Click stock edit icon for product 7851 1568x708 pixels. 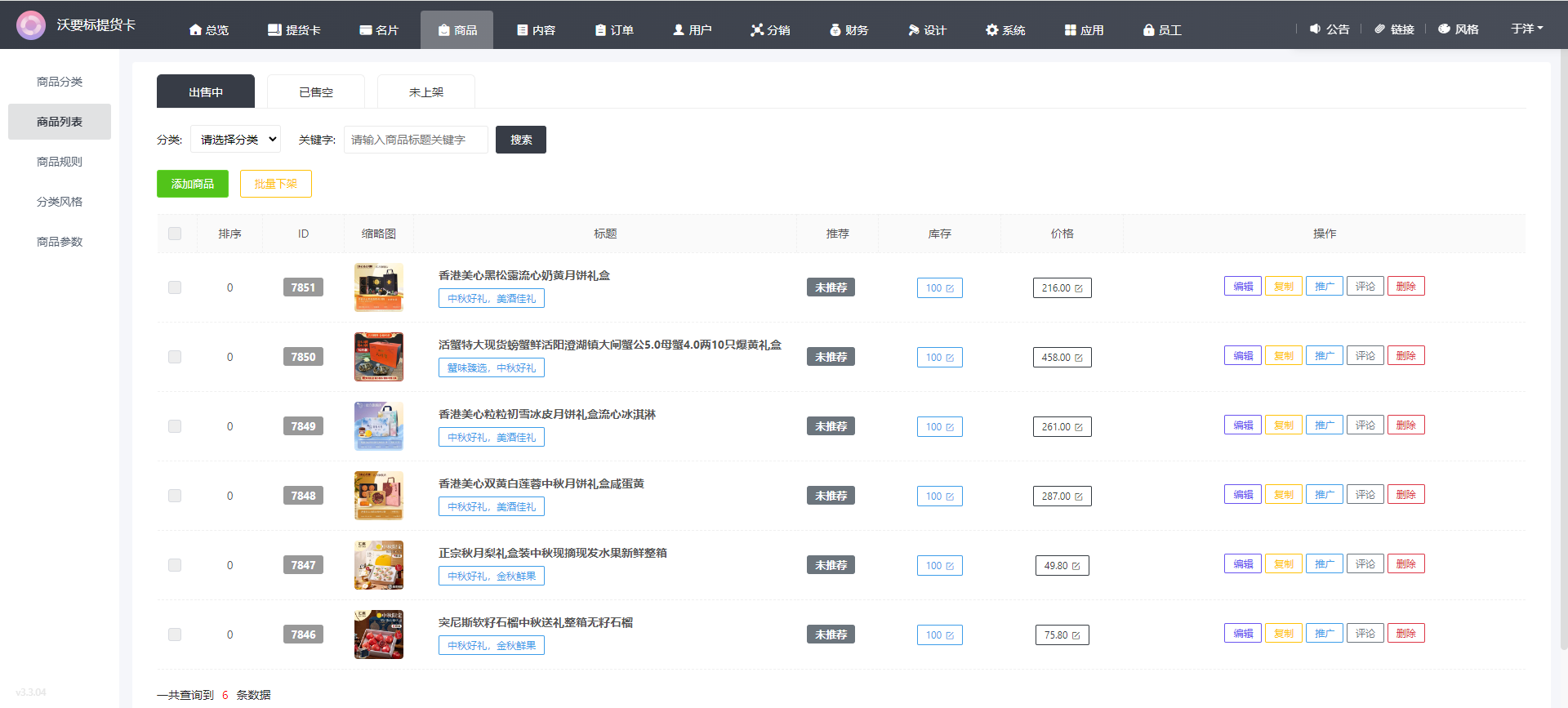click(x=950, y=289)
